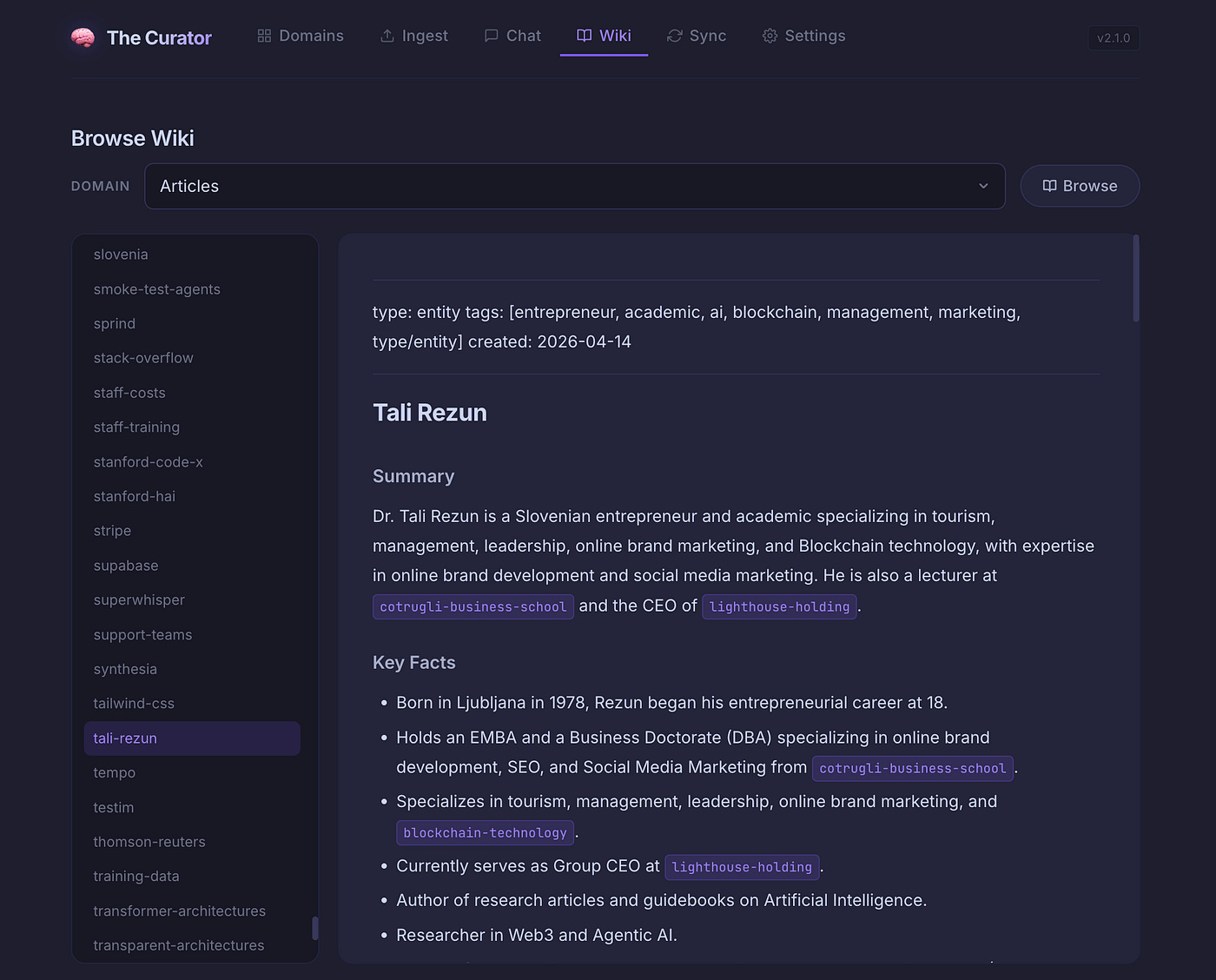Select testim in the sidebar
This screenshot has width=1216, height=980.
point(192,808)
